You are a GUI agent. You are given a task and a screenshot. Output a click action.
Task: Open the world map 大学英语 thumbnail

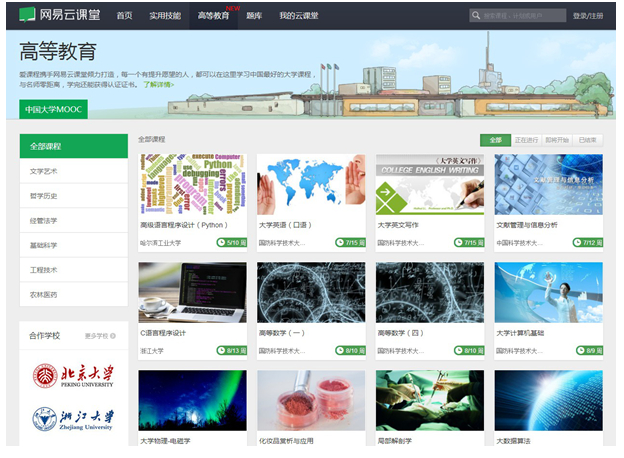pyautogui.click(x=311, y=185)
